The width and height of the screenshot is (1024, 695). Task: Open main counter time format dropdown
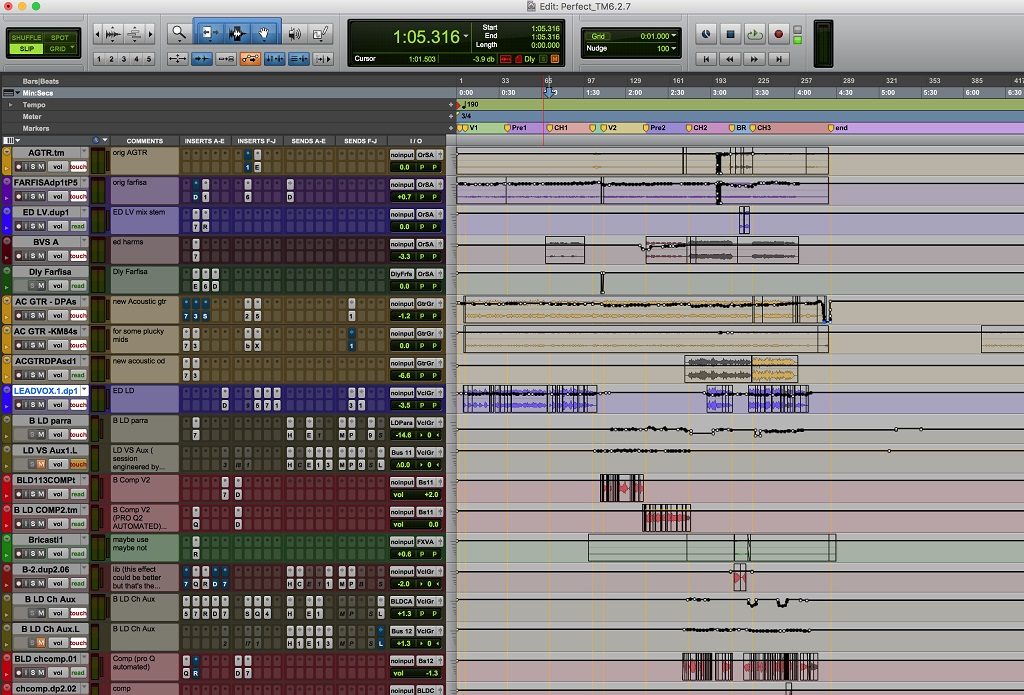click(466, 37)
